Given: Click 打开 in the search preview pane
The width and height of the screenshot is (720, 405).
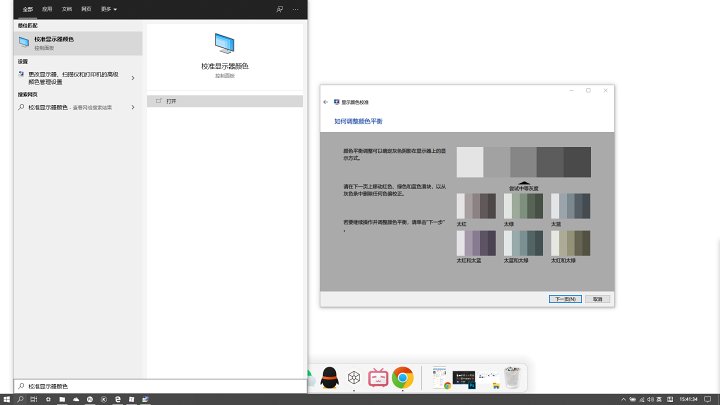Looking at the screenshot, I should (171, 101).
